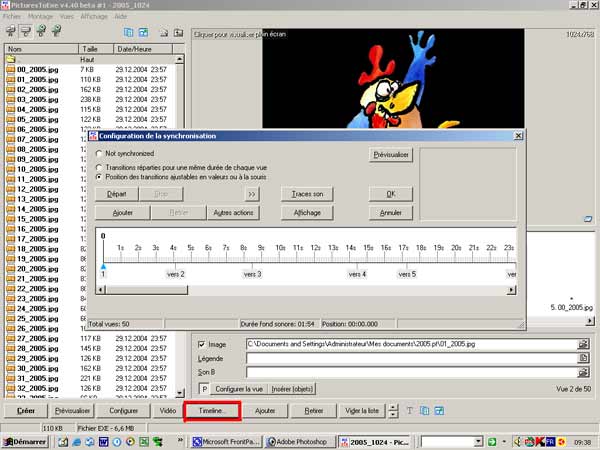Click the >> expand button in the sync dialog
Viewport: 600px width, 450px height.
[x=252, y=194]
